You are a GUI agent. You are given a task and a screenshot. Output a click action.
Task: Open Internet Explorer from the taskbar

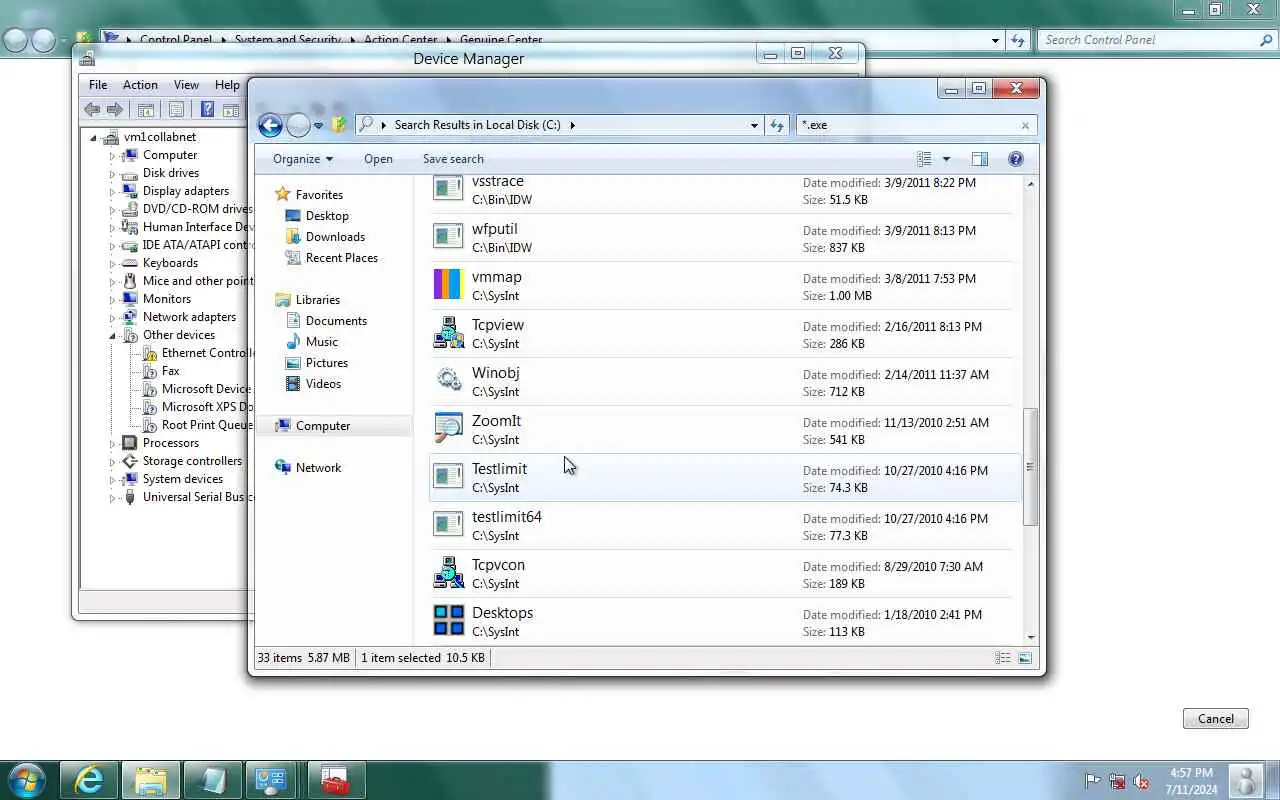point(89,780)
